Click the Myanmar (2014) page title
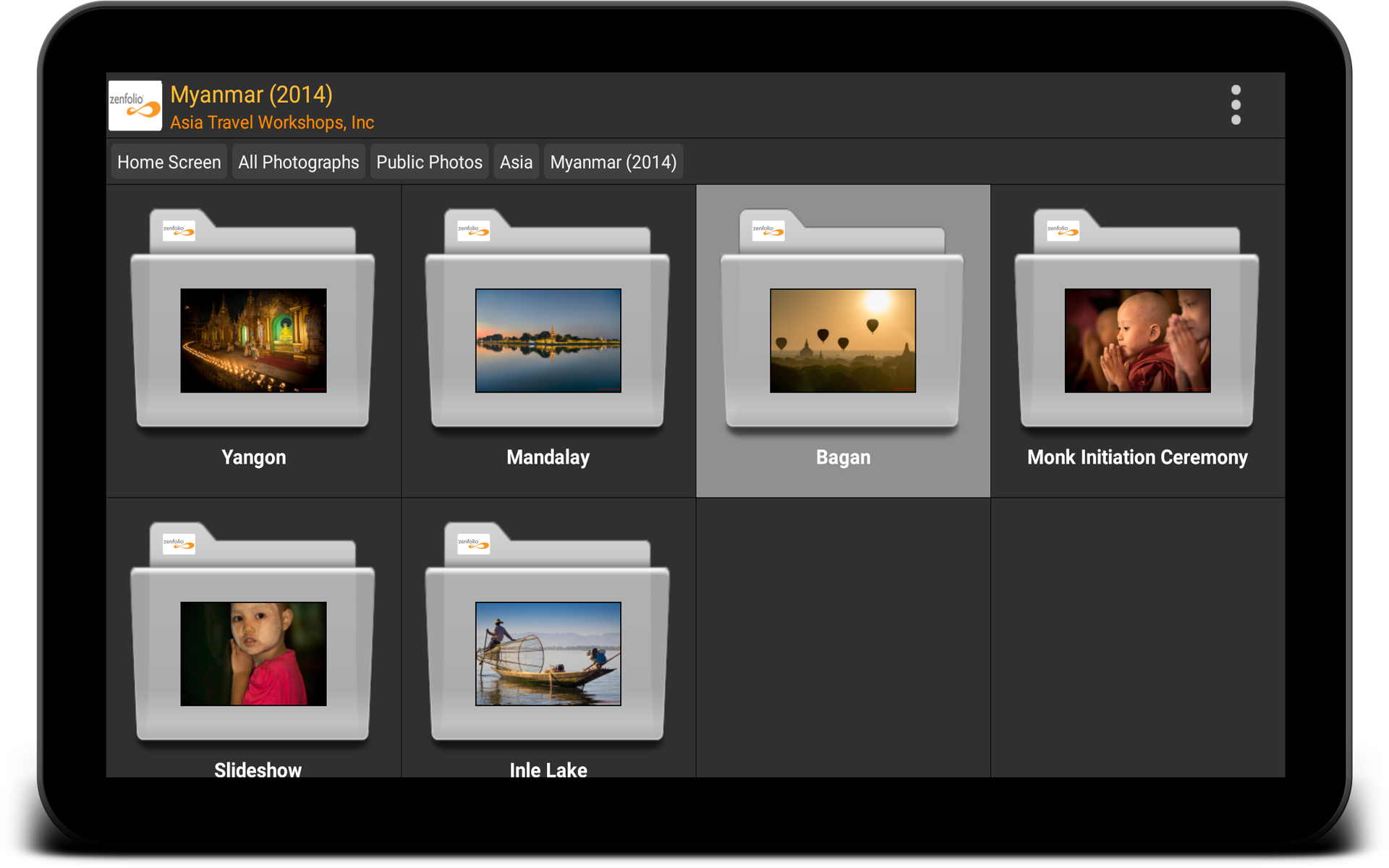The width and height of the screenshot is (1389, 868). point(251,95)
